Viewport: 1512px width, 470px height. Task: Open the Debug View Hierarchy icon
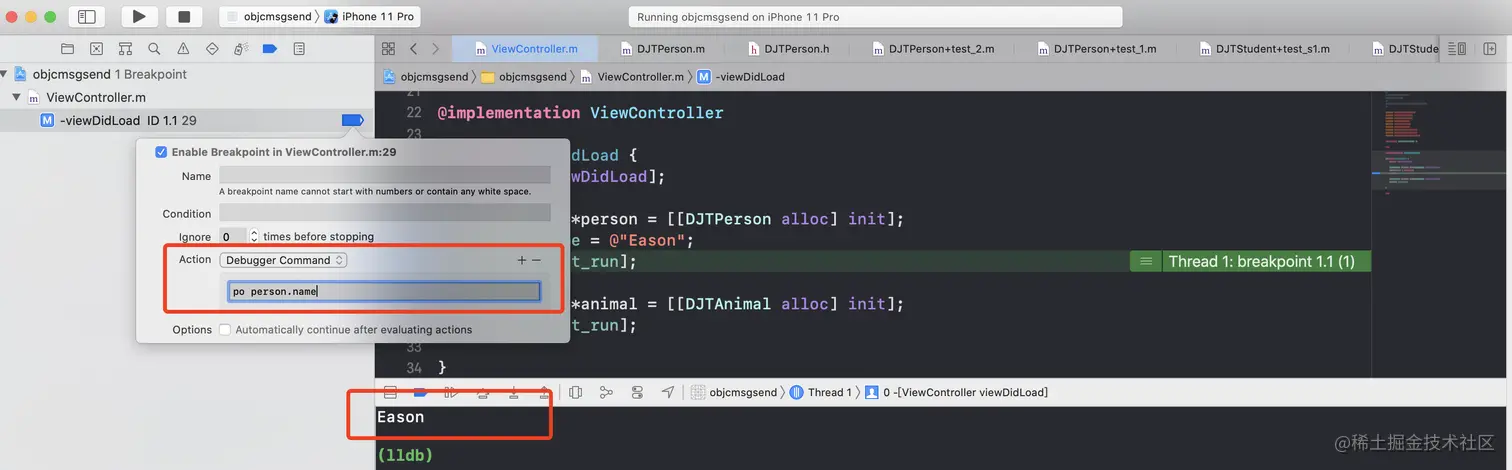pyautogui.click(x=575, y=392)
